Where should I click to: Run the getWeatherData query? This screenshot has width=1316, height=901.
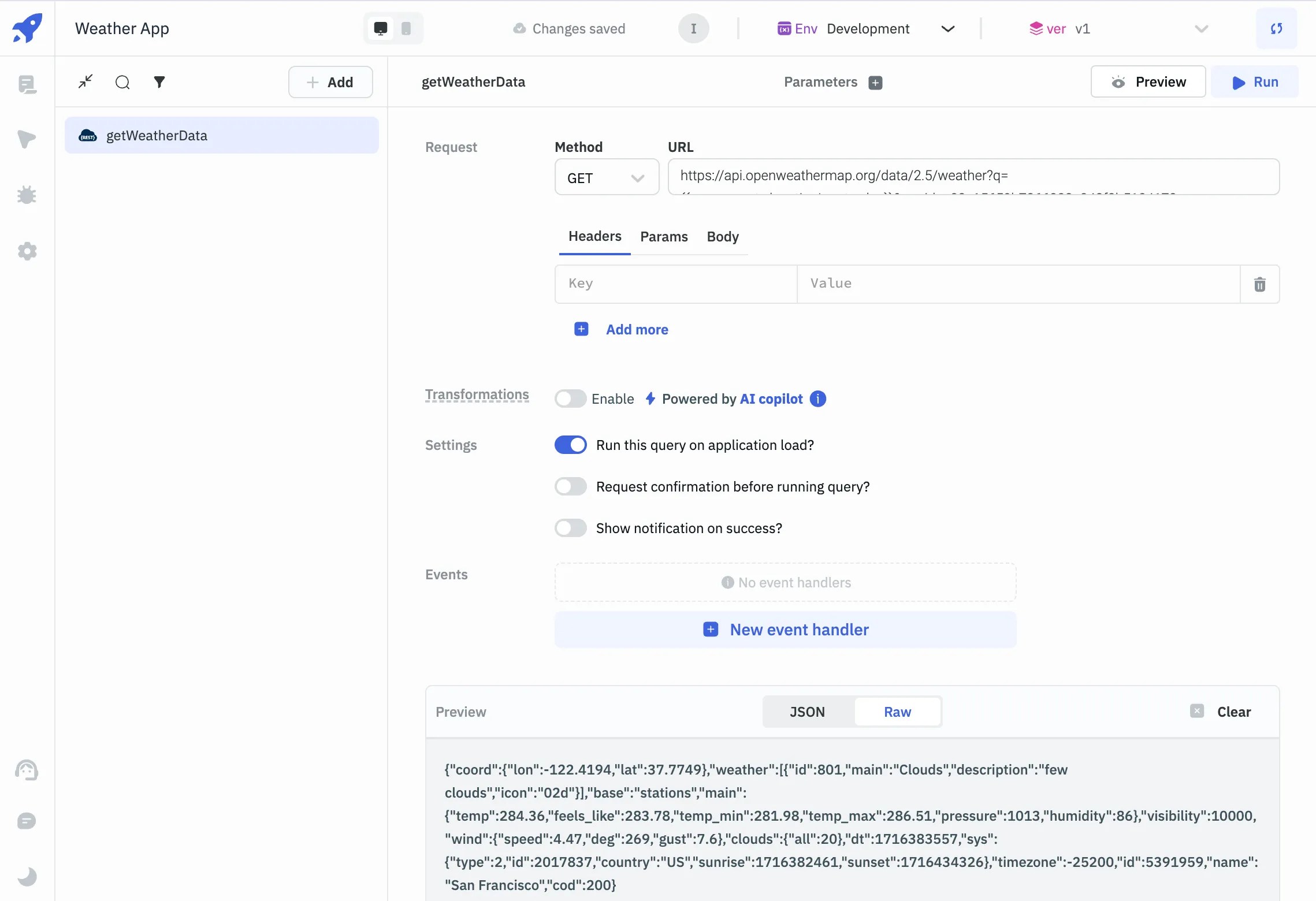[x=1255, y=81]
